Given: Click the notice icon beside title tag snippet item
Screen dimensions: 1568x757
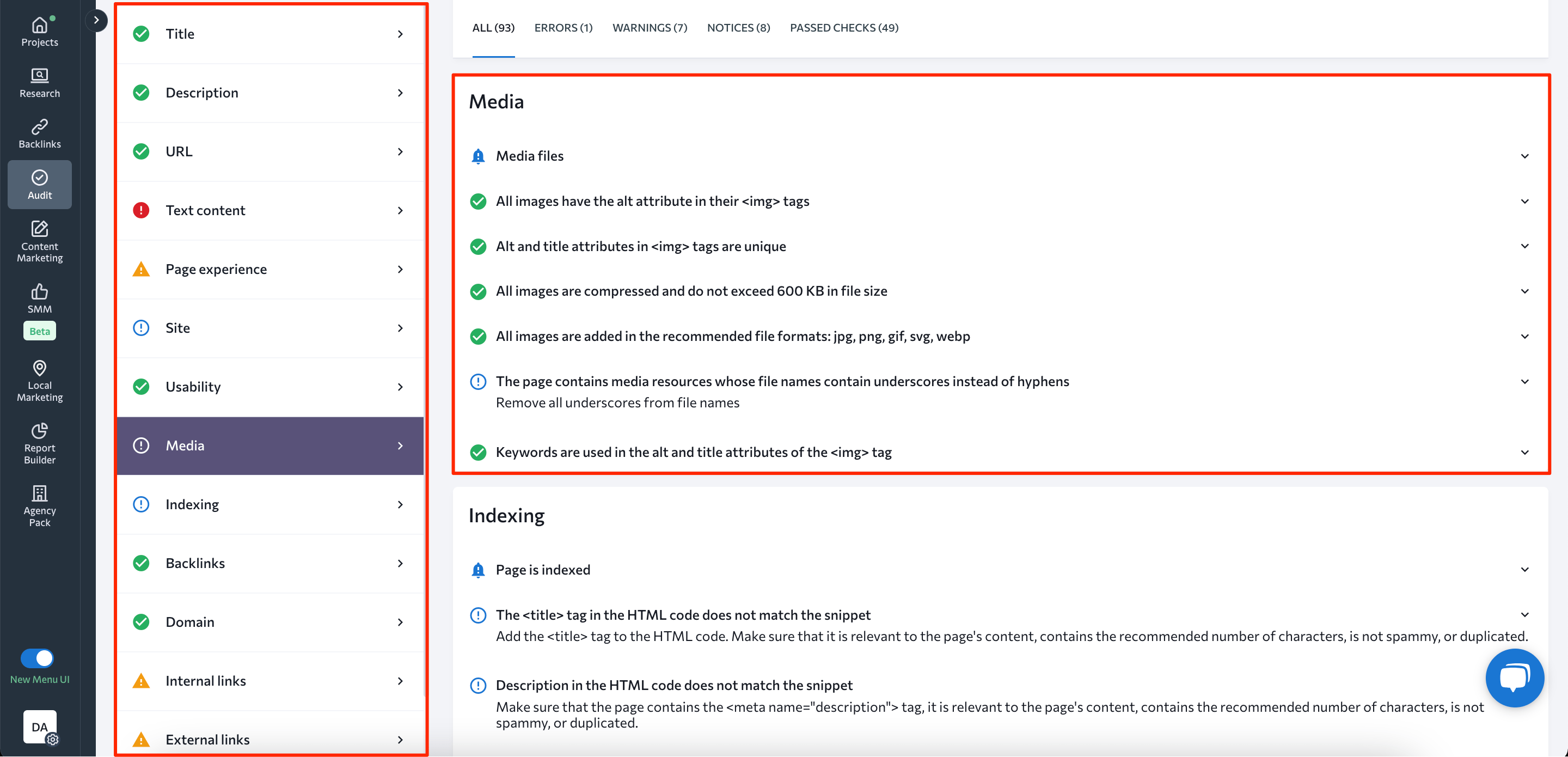Looking at the screenshot, I should [479, 615].
